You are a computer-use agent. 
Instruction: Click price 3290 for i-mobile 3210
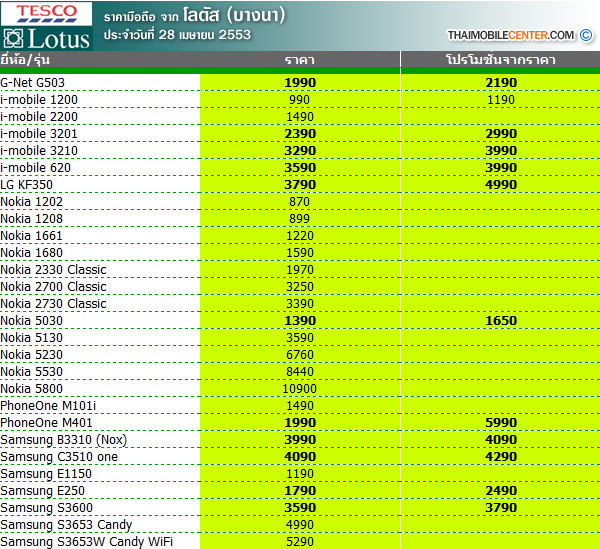(300, 151)
